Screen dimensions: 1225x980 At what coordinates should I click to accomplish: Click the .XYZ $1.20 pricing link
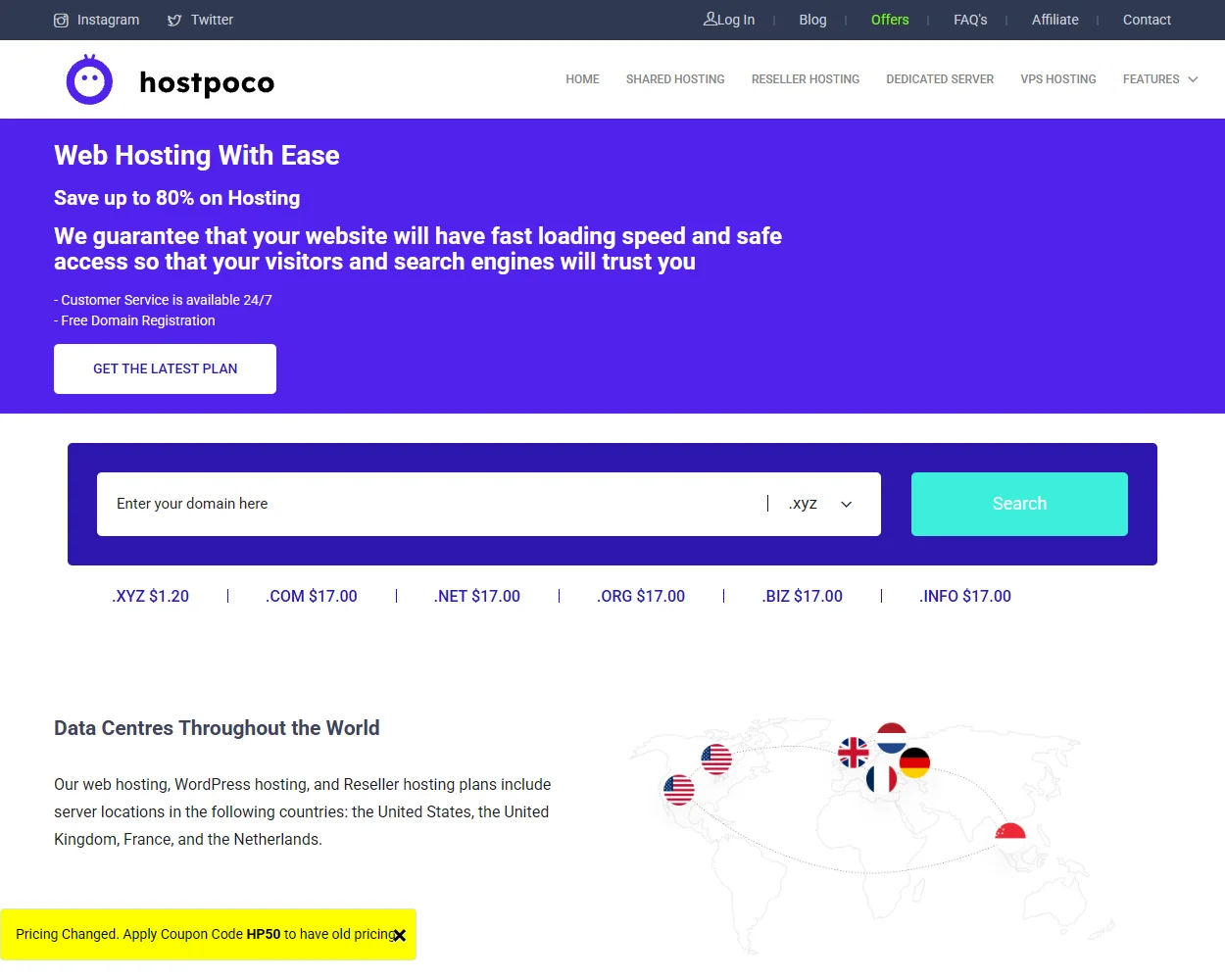150,596
